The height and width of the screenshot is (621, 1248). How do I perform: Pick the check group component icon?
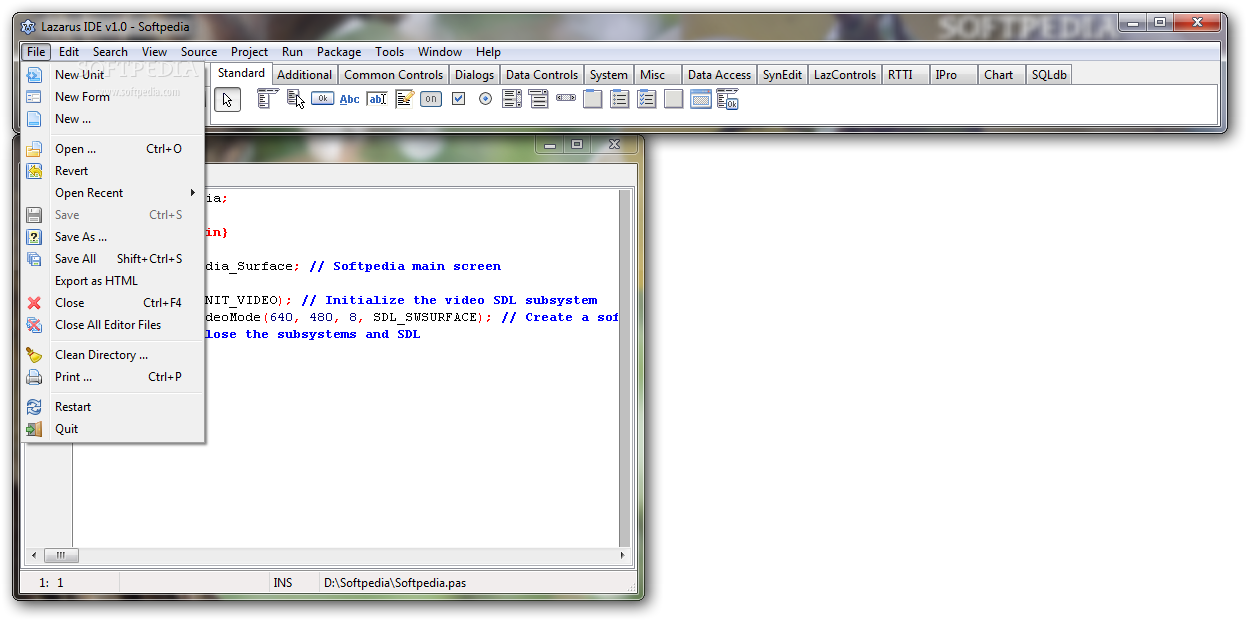pyautogui.click(x=647, y=99)
